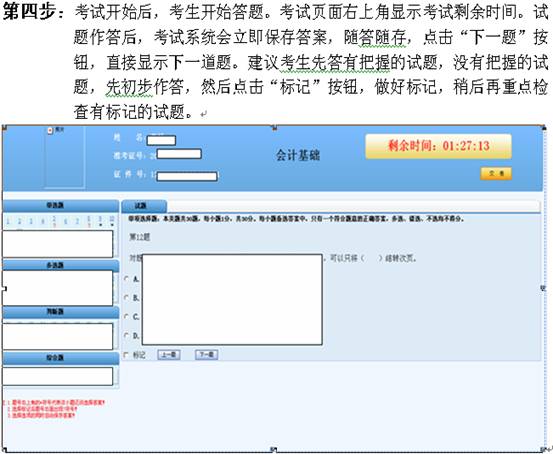
Task: Jump to question number 1 in navigator
Action: click(x=8, y=222)
